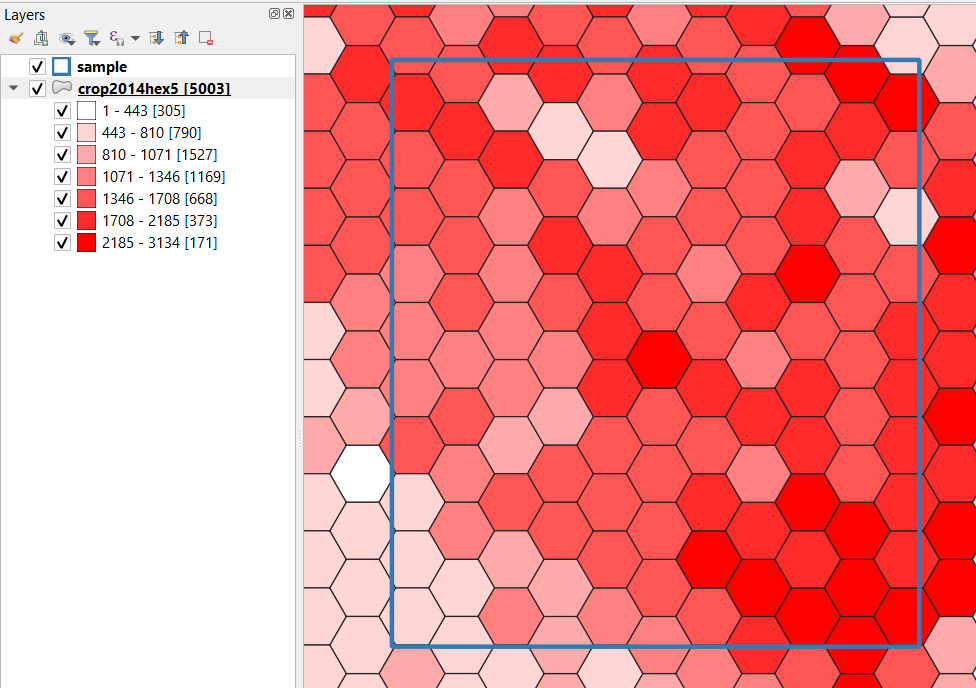The image size is (976, 688).
Task: Collapse the crop2014hex5 layer tree
Action: [x=13, y=89]
